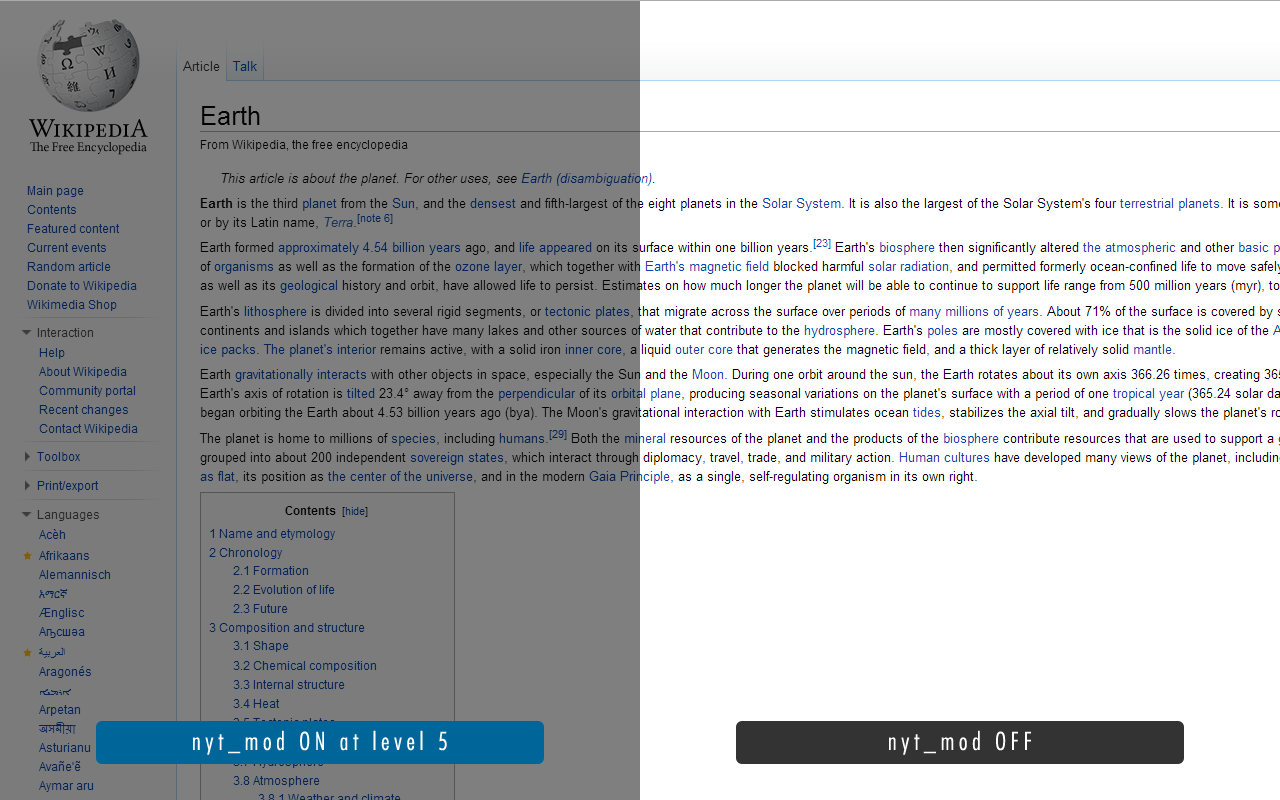Open the Solar System link
Image resolution: width=1280 pixels, height=800 pixels.
coord(801,204)
